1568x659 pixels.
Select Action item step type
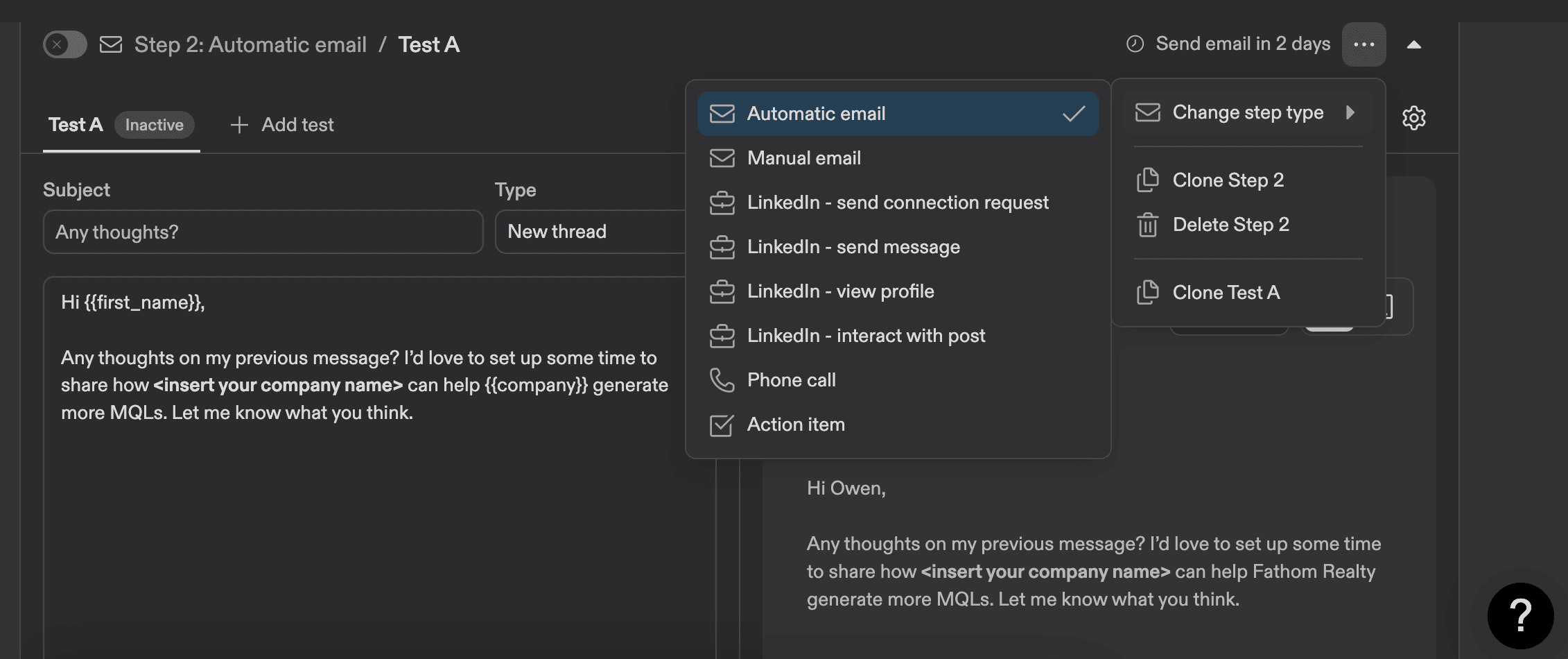point(898,425)
